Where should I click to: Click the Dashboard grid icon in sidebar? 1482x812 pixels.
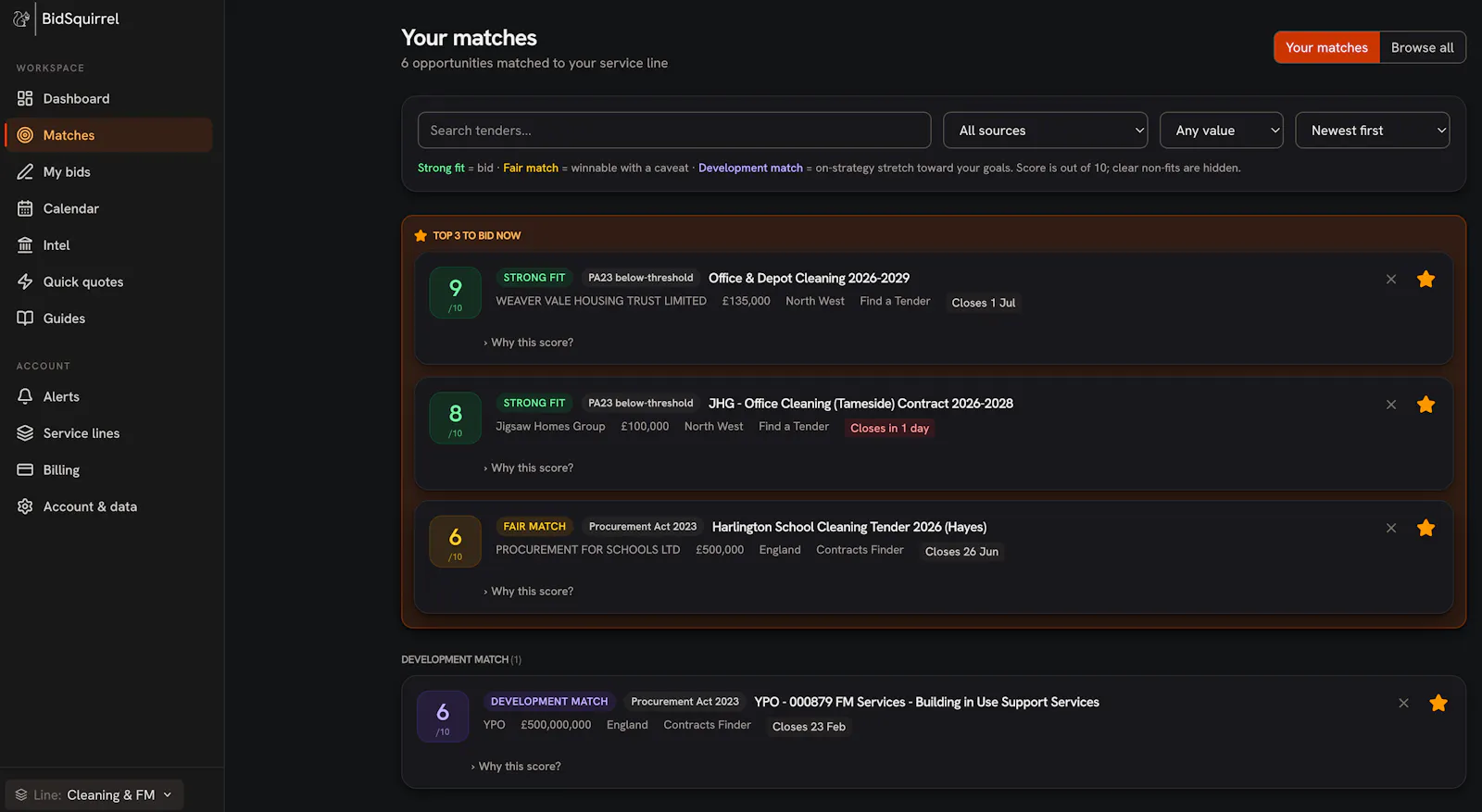tap(25, 98)
